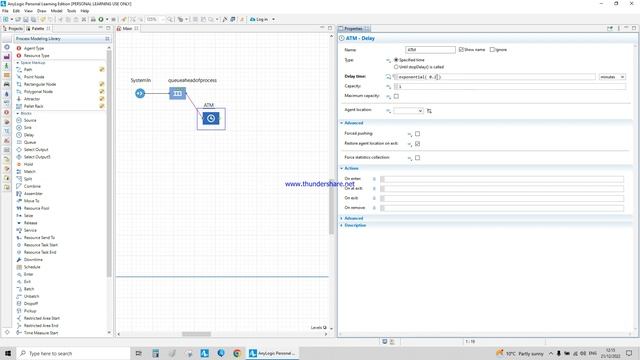The width and height of the screenshot is (640, 360).
Task: Collapse the expanded Advanced section above Actions
Action: tap(342, 123)
